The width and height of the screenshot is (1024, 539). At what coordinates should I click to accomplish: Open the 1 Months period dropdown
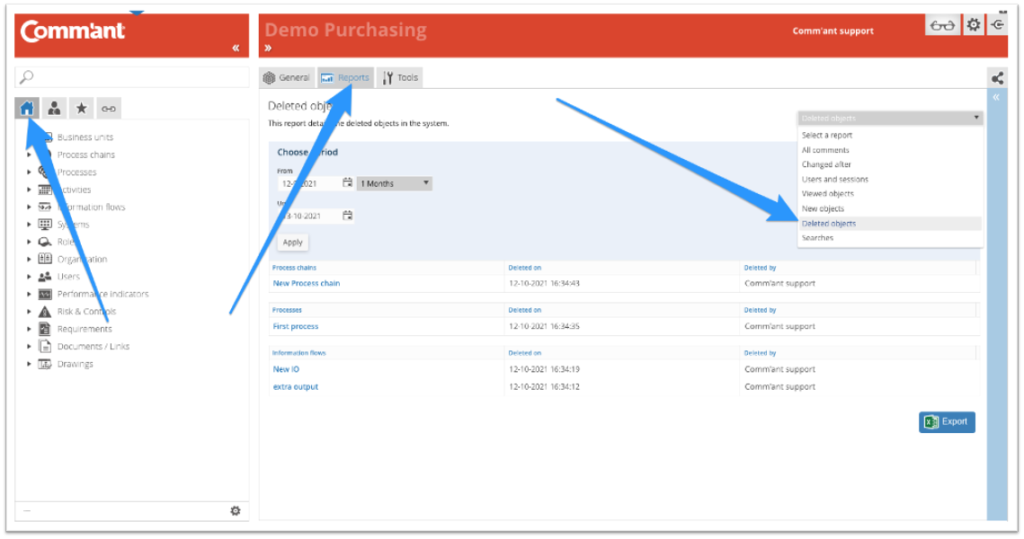(x=395, y=183)
